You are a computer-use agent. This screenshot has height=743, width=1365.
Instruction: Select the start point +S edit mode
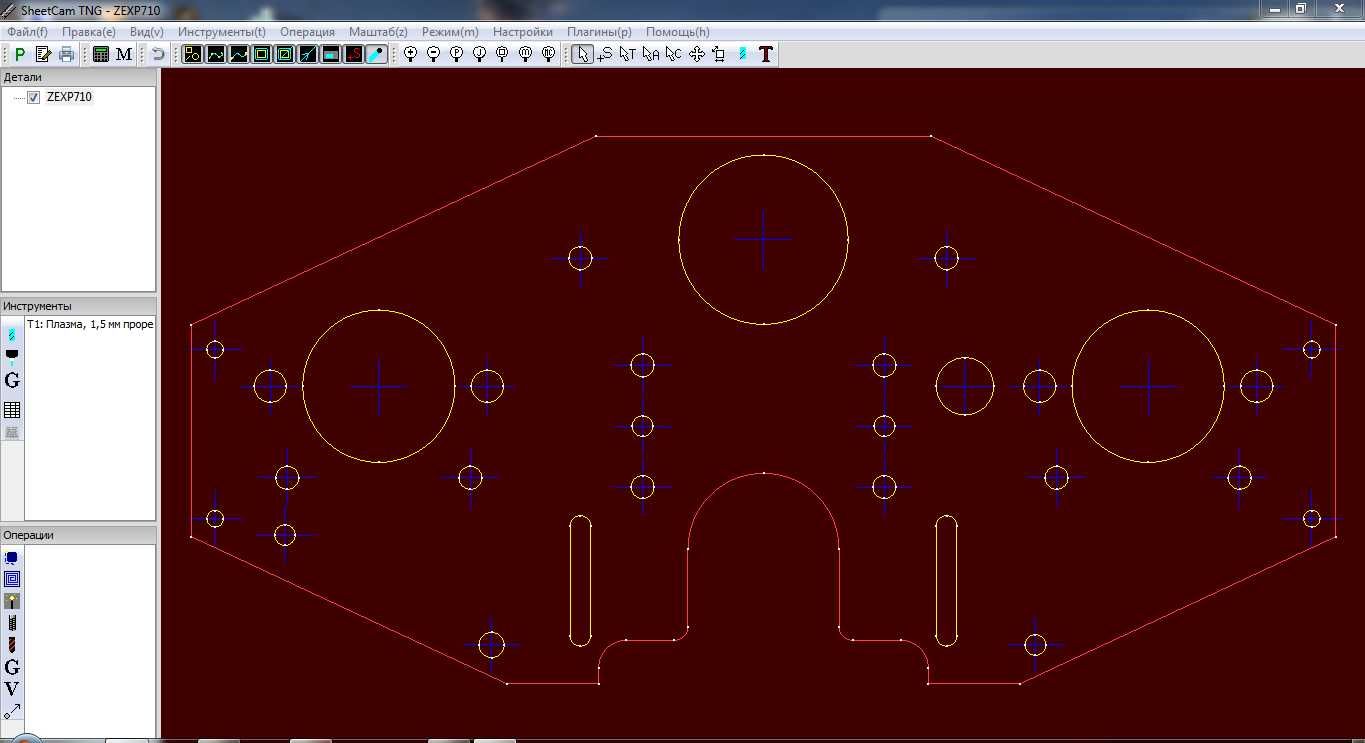[605, 54]
